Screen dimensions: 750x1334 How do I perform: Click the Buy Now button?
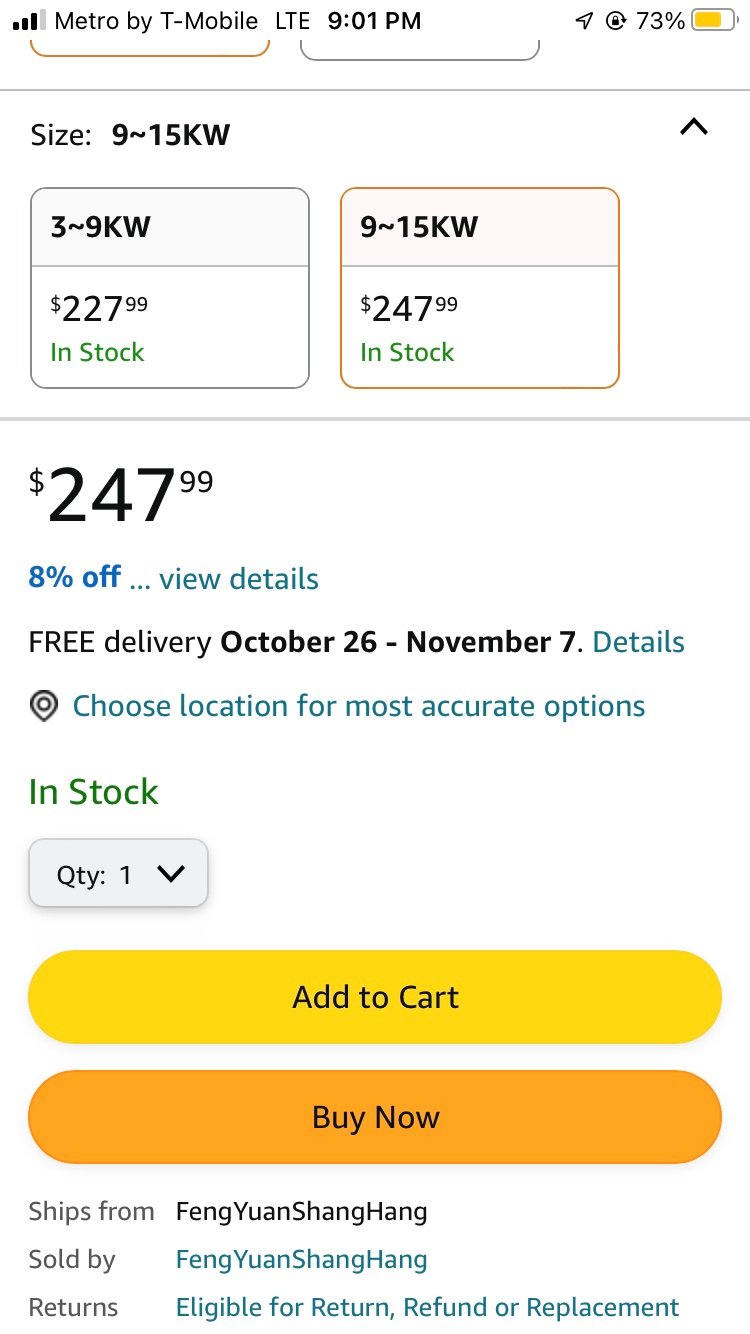point(375,1117)
